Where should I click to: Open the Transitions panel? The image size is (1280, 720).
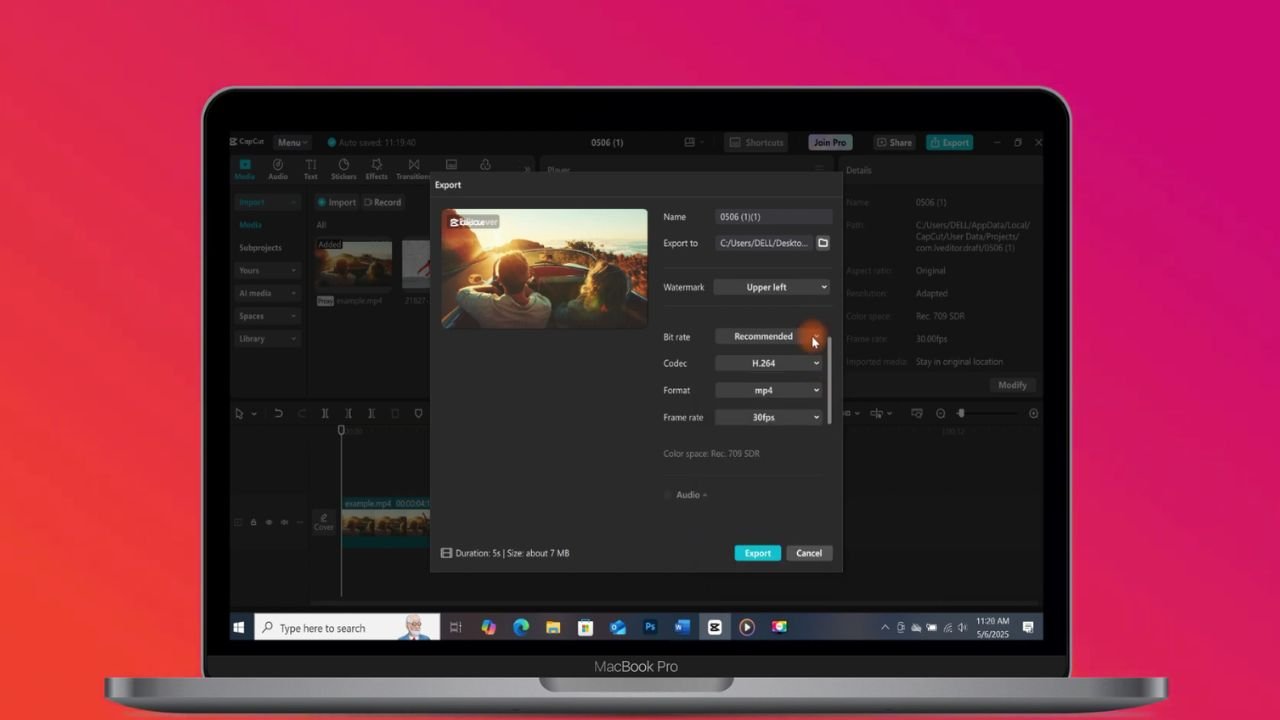[413, 168]
